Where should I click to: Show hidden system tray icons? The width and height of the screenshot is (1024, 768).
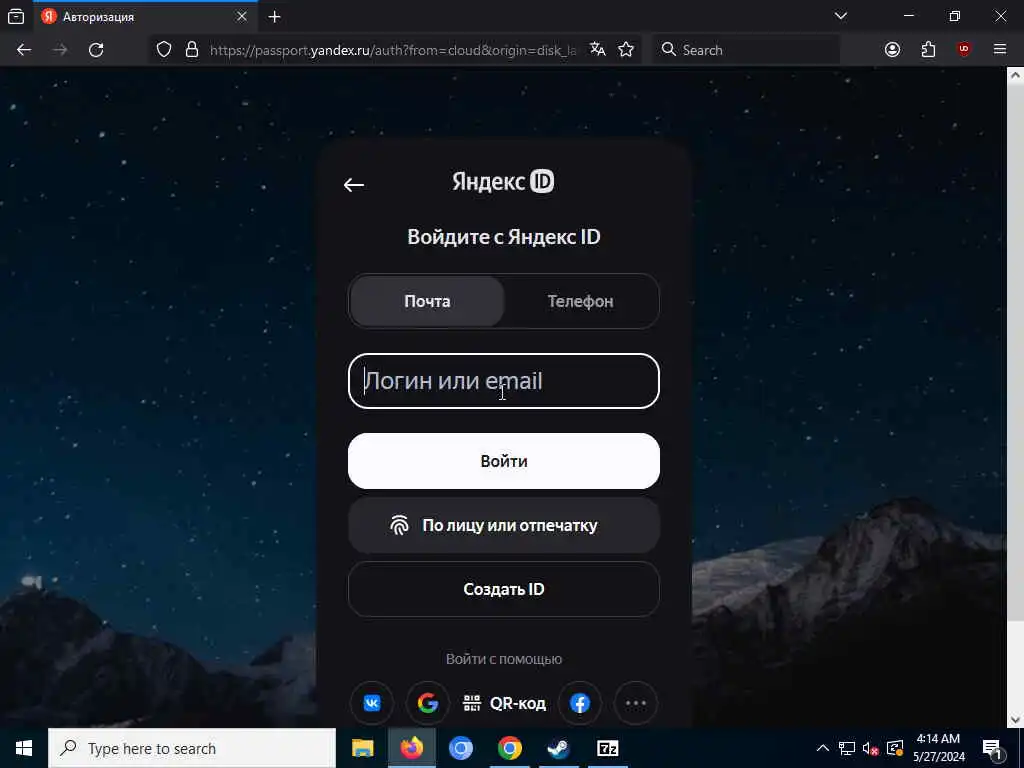coord(823,748)
